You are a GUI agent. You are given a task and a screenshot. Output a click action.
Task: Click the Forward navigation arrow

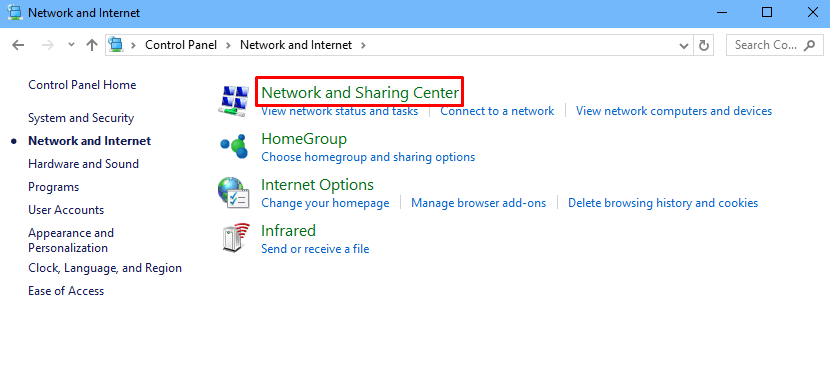coord(48,45)
